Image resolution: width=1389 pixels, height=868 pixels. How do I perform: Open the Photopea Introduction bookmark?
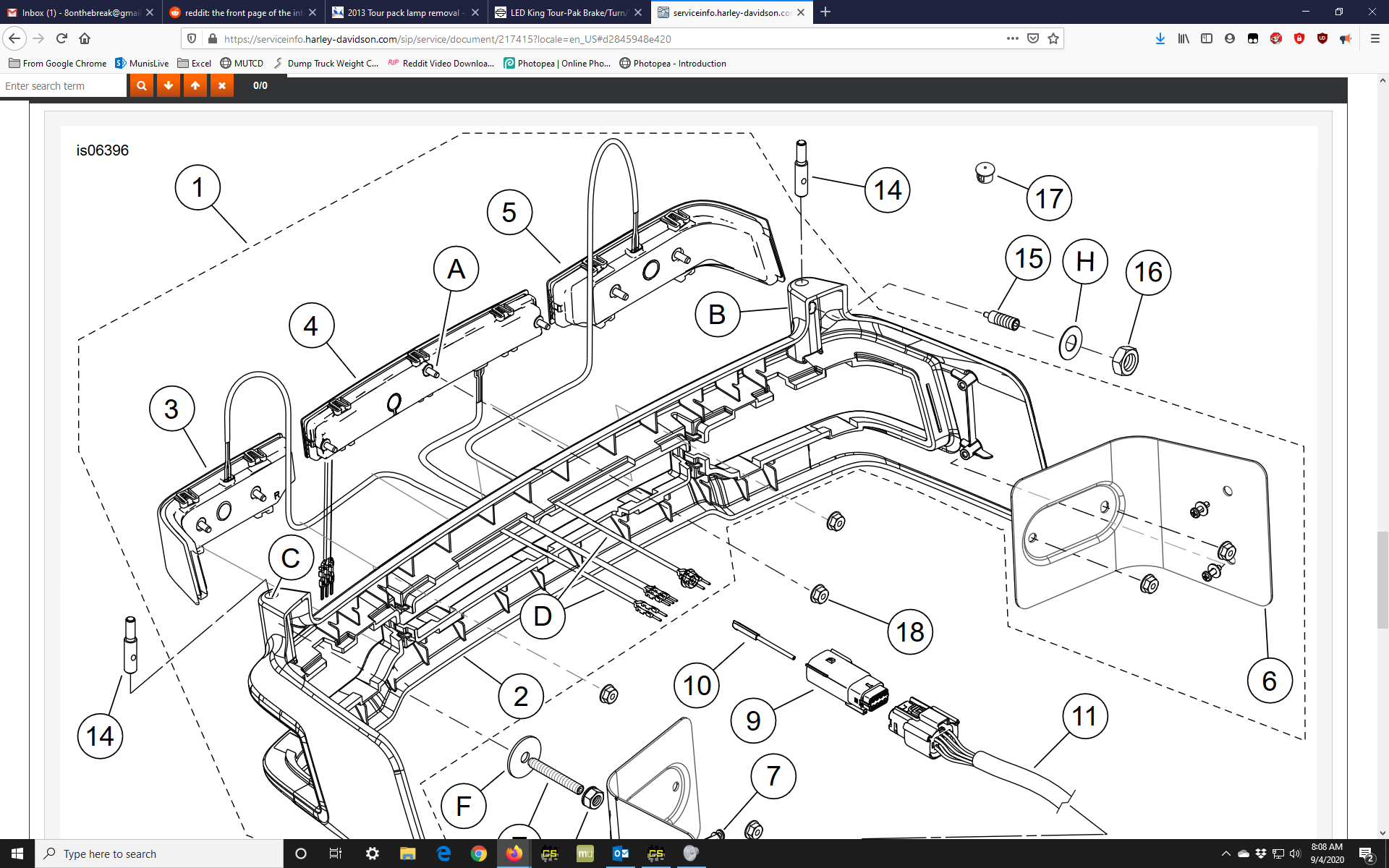click(673, 63)
